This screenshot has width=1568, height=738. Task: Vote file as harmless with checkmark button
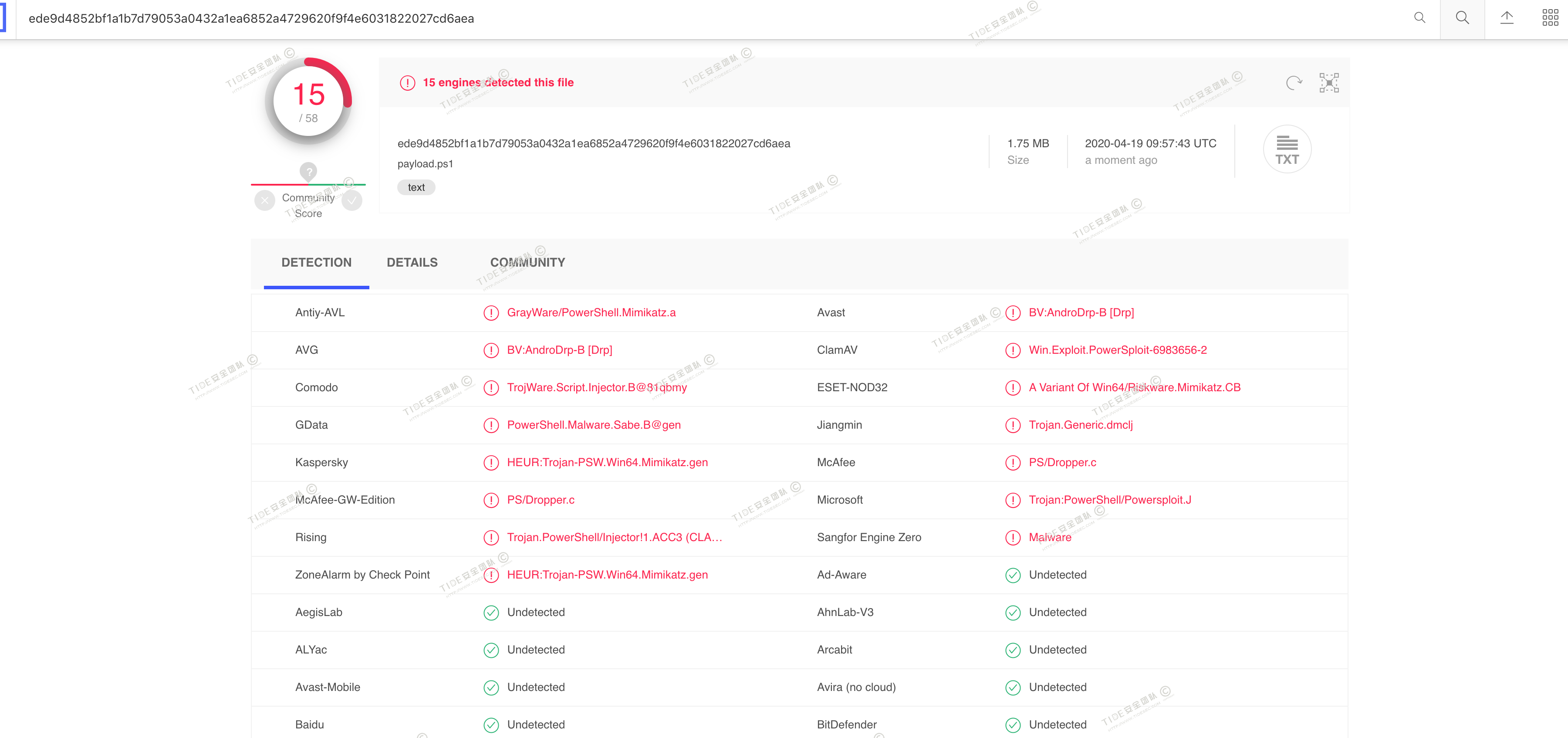click(x=352, y=200)
